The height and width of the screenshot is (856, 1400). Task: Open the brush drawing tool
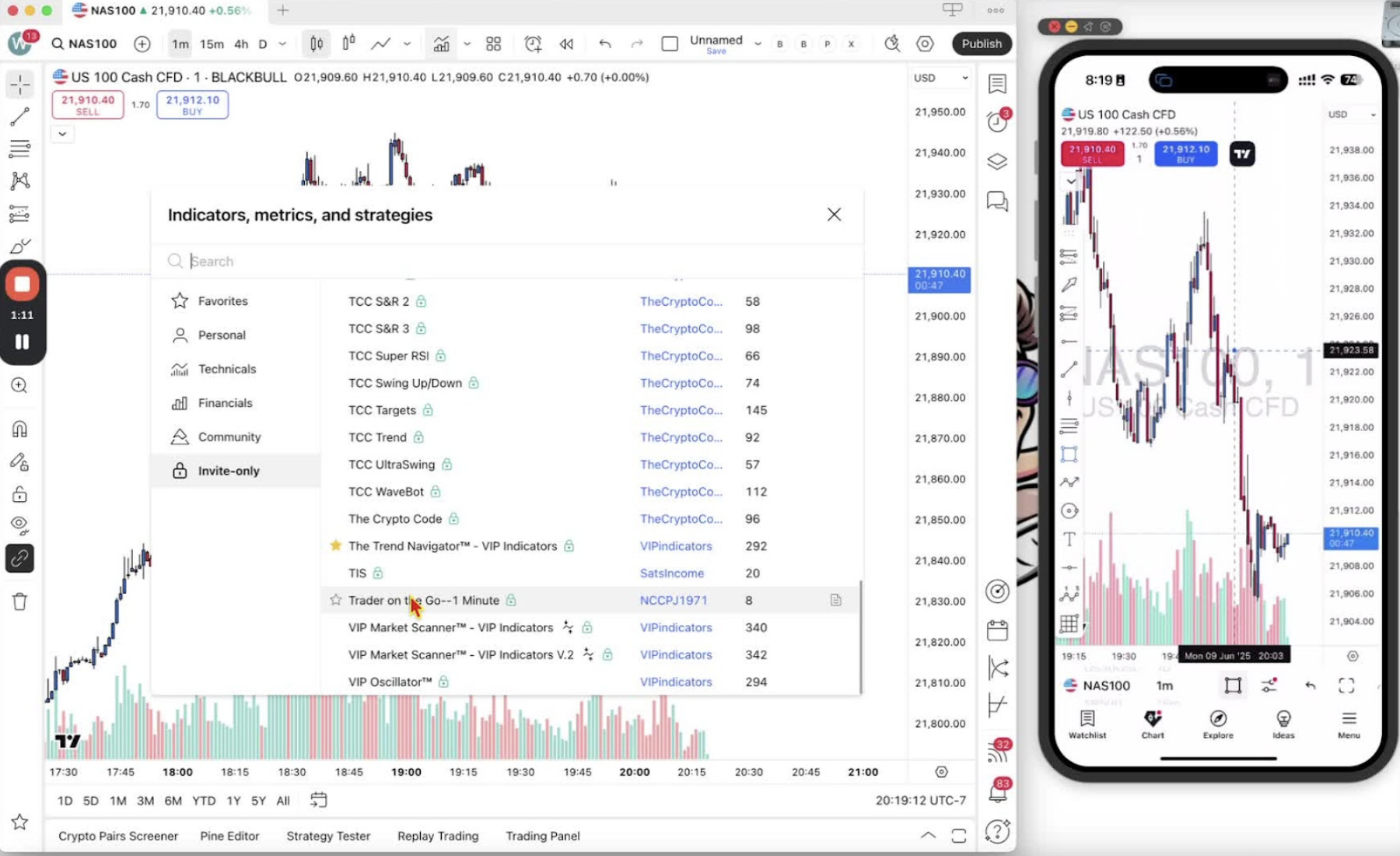20,247
